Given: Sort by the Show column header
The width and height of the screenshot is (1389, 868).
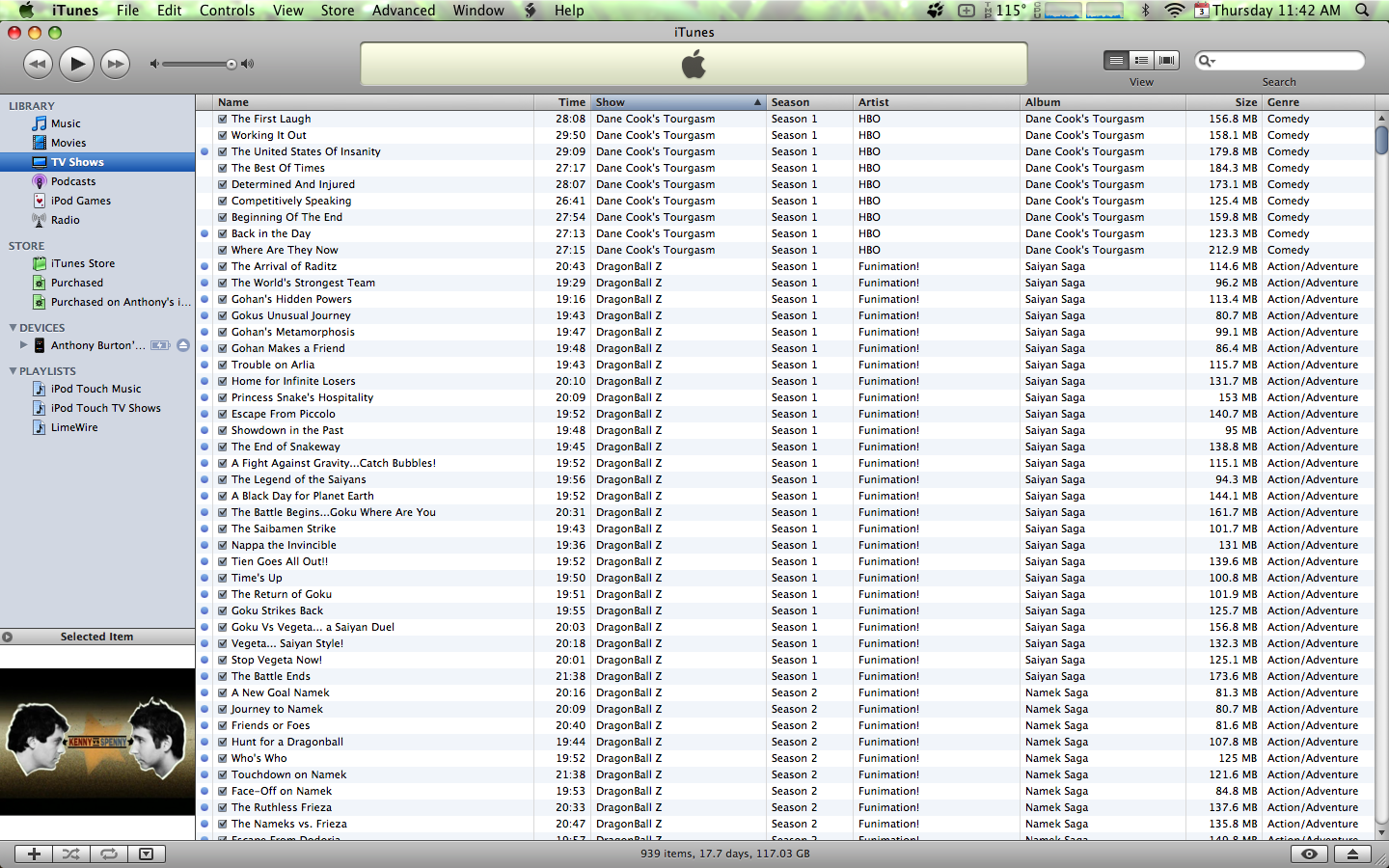Looking at the screenshot, I should 678,102.
